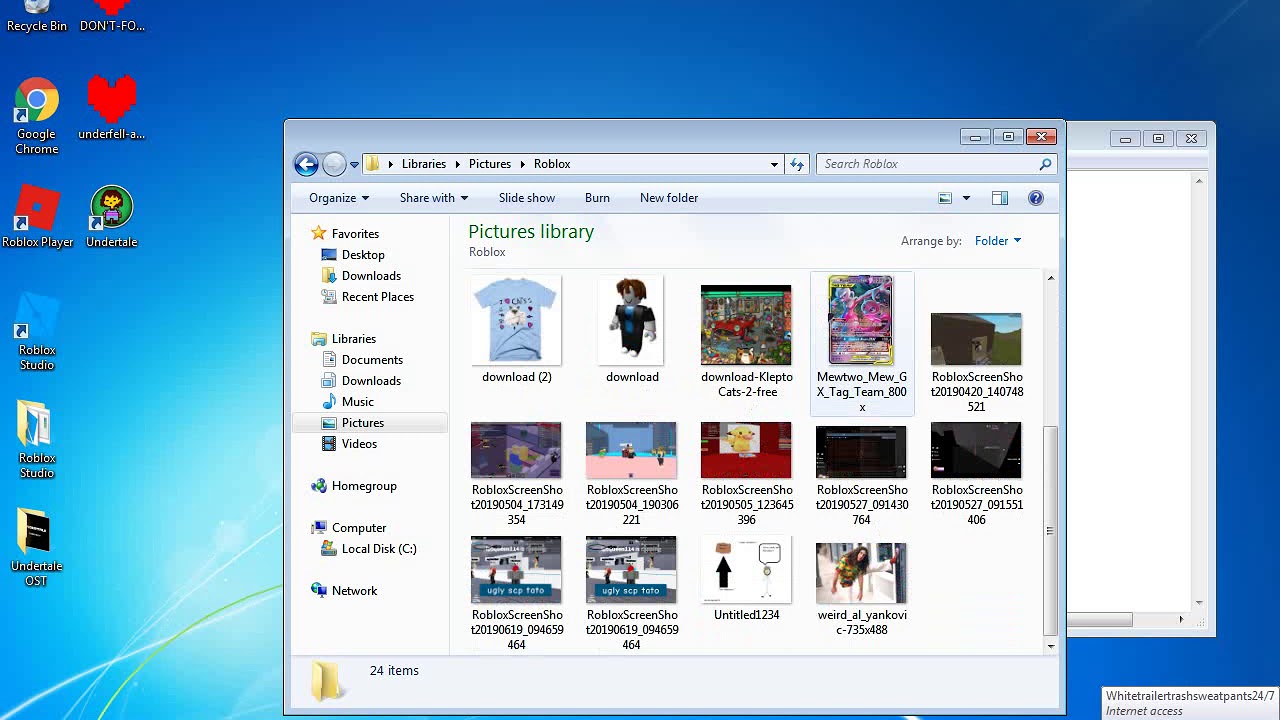Open the recent locations dropdown arrow

pyautogui.click(x=354, y=165)
